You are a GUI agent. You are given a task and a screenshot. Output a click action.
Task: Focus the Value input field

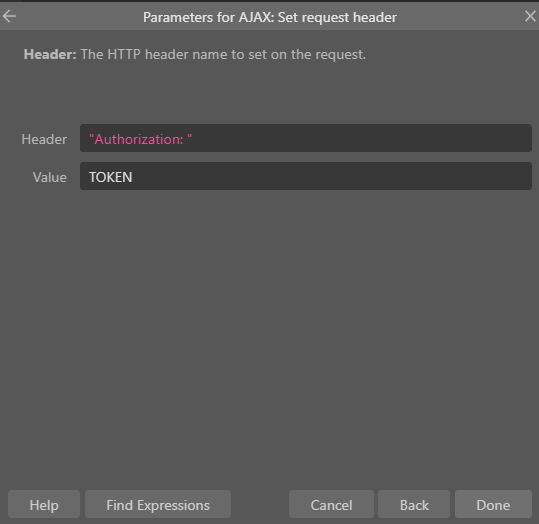pyautogui.click(x=306, y=176)
